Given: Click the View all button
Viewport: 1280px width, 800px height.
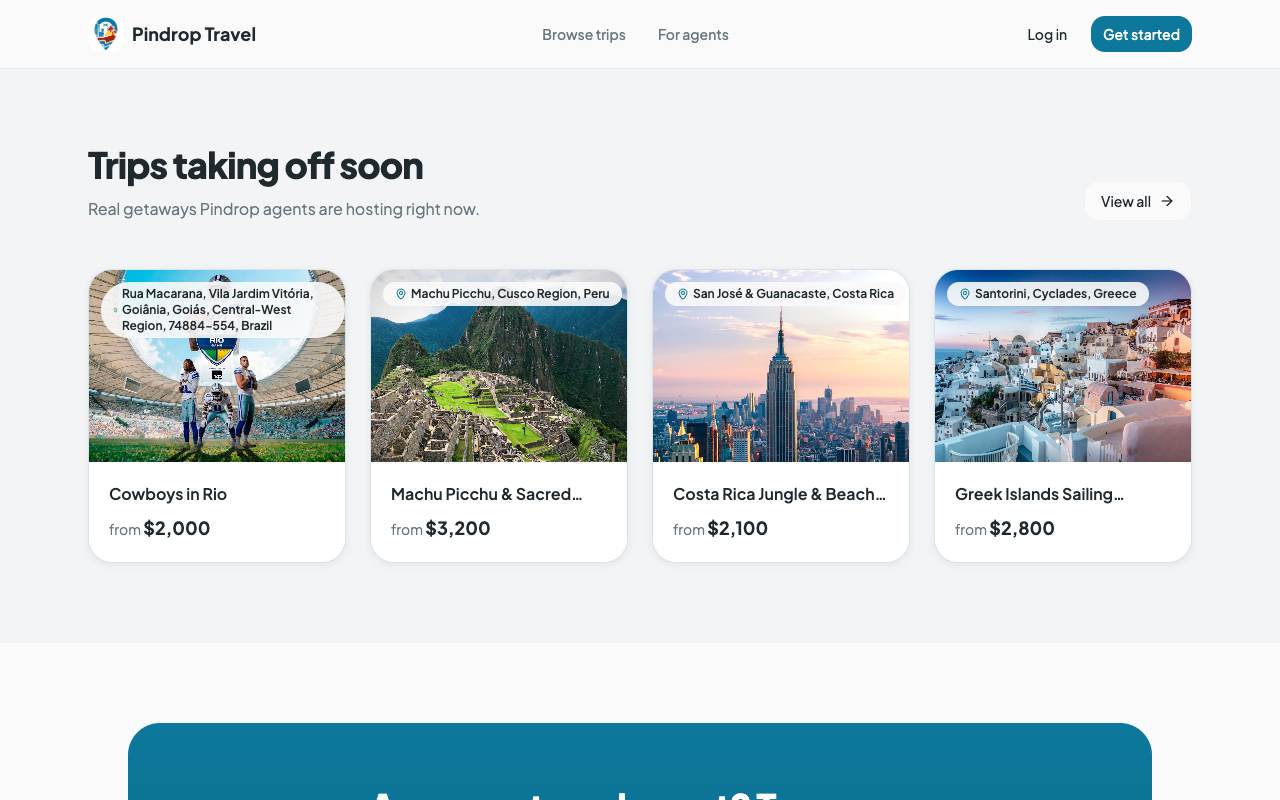Looking at the screenshot, I should (x=1138, y=201).
